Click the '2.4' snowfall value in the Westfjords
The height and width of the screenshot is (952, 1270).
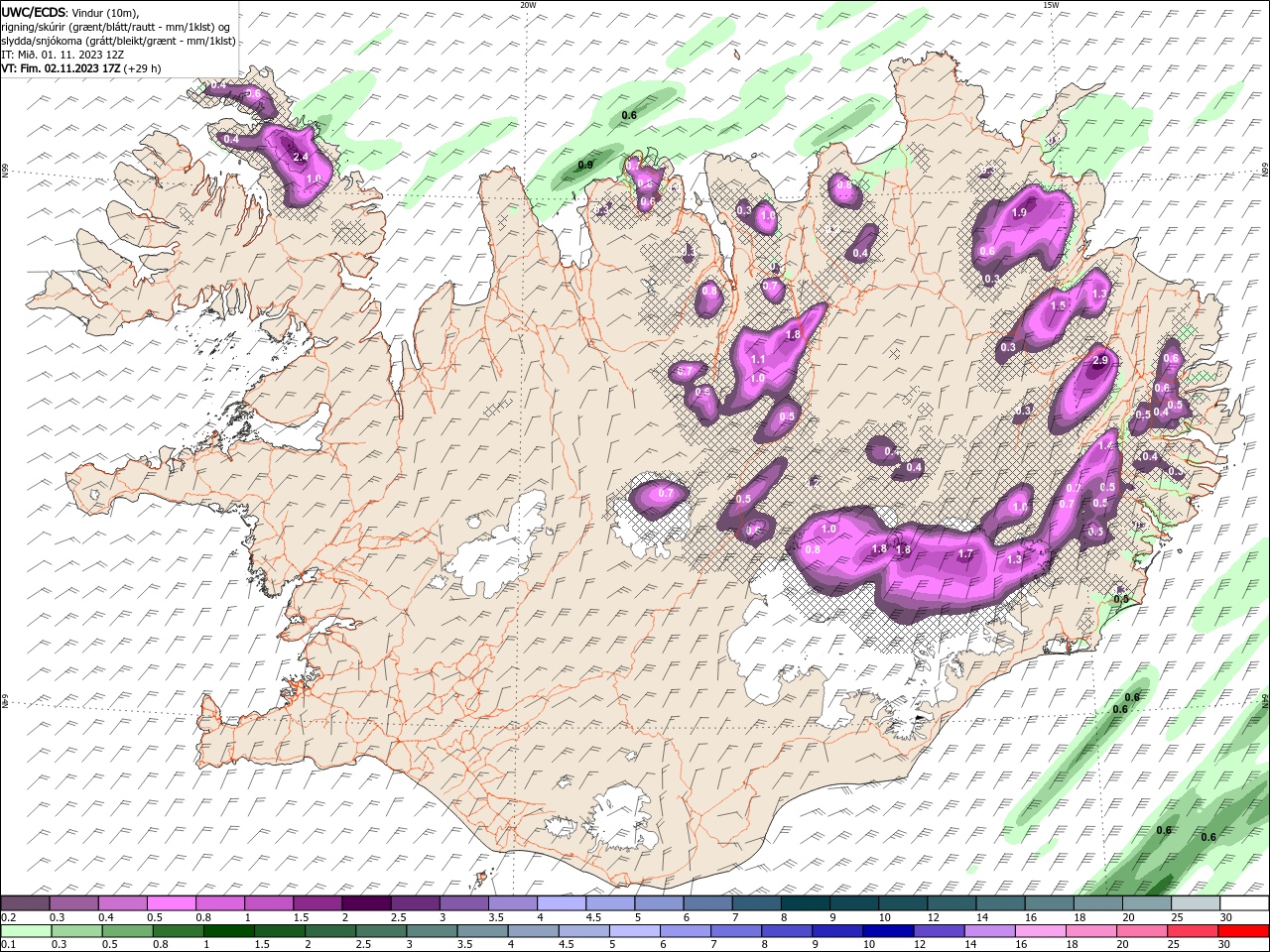click(x=302, y=157)
